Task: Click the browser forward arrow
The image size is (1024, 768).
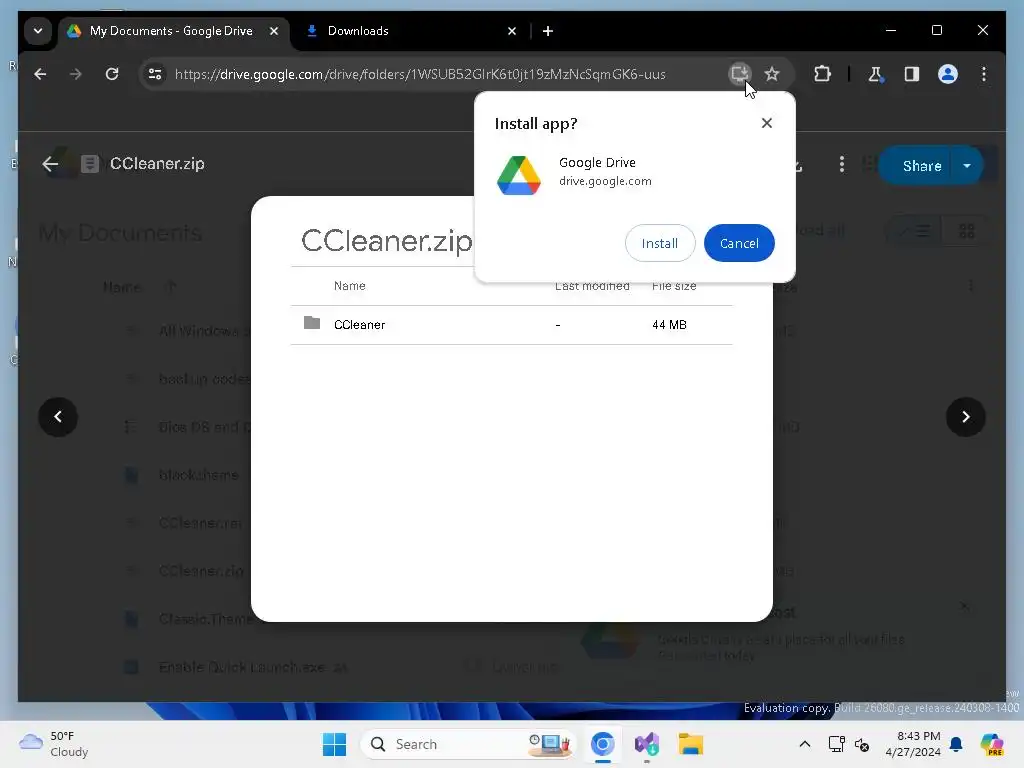Action: (x=76, y=74)
